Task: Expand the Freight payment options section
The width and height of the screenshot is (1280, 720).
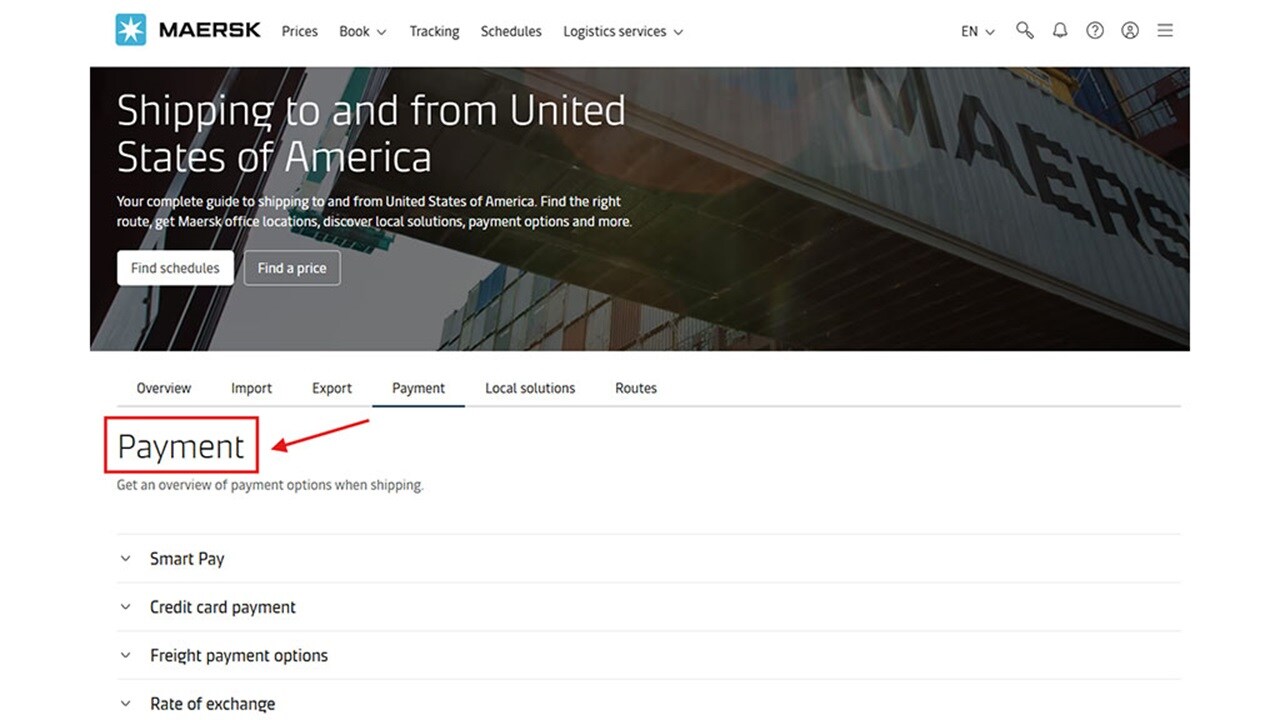Action: pyautogui.click(x=238, y=656)
